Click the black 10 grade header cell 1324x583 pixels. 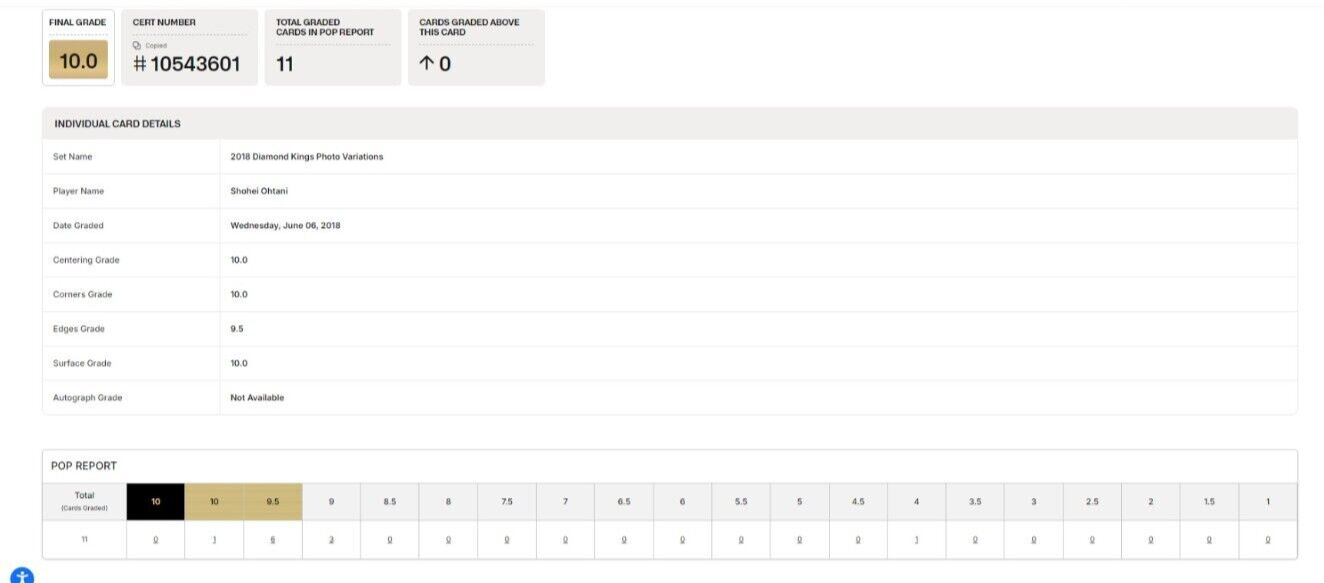pyautogui.click(x=156, y=502)
